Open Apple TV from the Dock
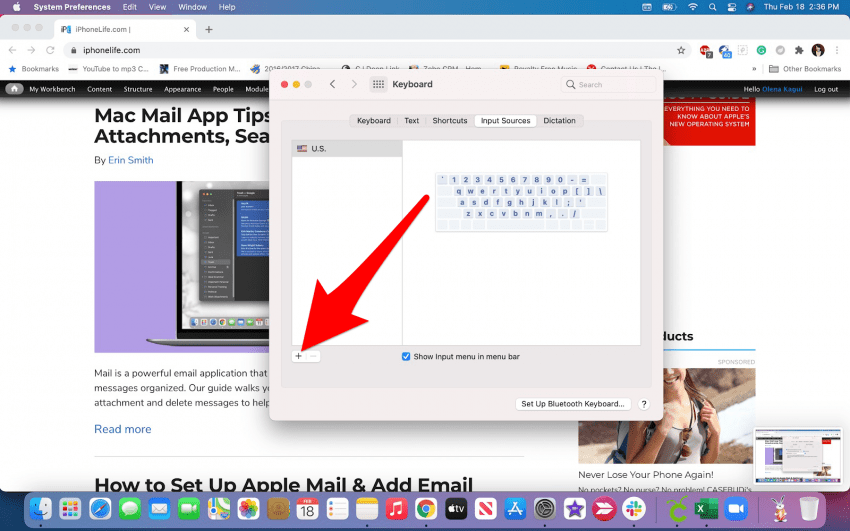This screenshot has height=531, width=850. (456, 509)
